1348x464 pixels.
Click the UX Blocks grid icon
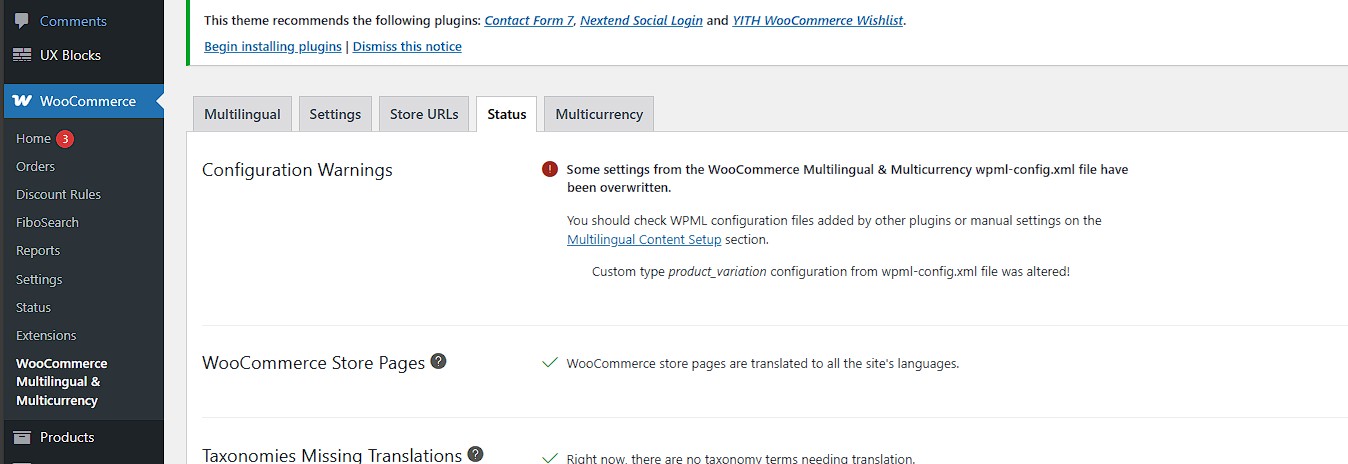click(x=21, y=55)
